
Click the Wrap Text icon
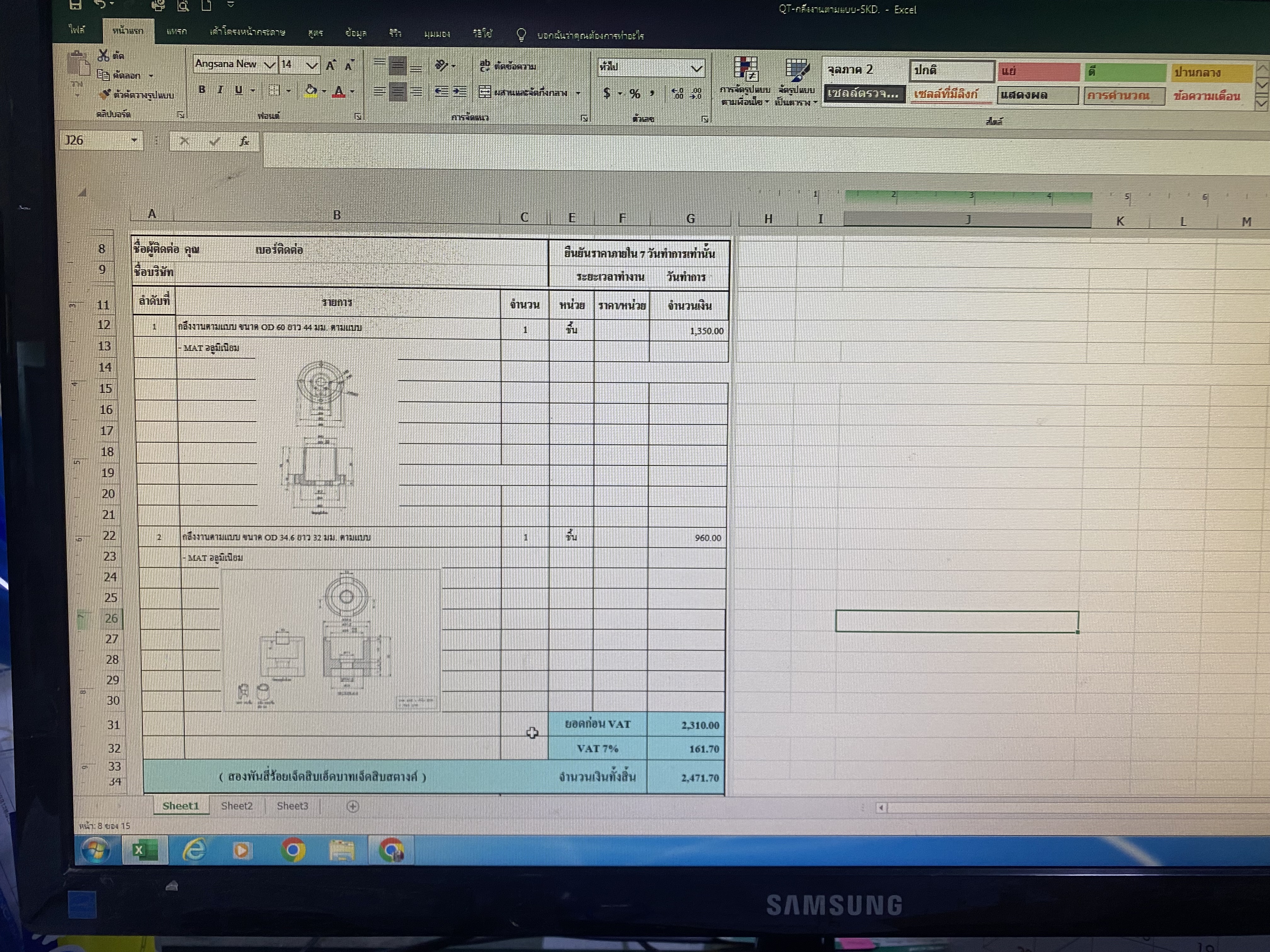pyautogui.click(x=485, y=66)
